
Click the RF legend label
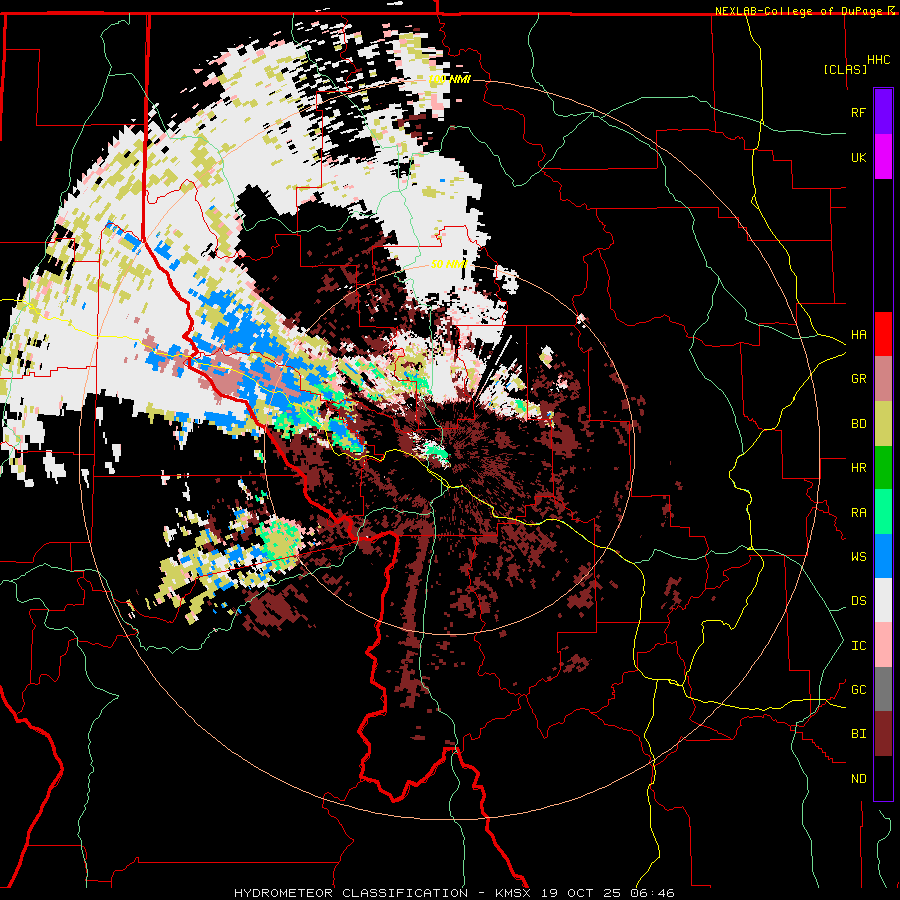858,112
